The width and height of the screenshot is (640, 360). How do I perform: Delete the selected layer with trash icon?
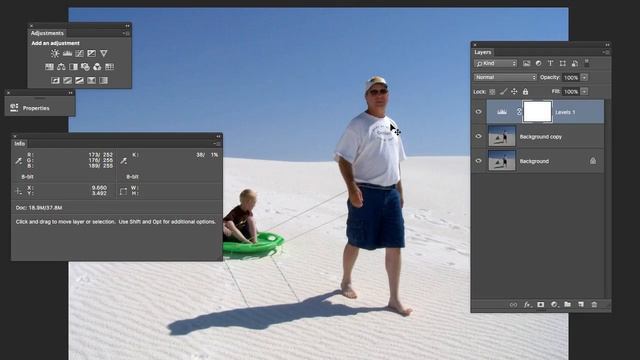594,304
